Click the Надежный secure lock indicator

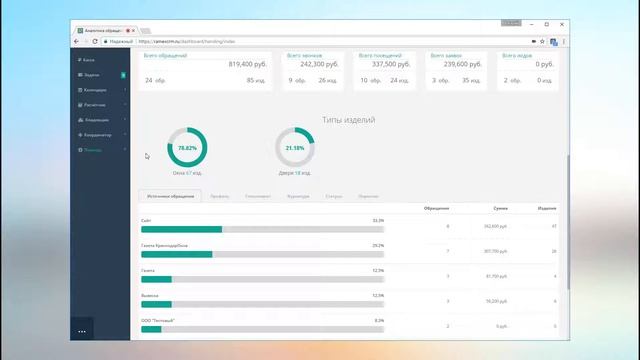point(118,41)
